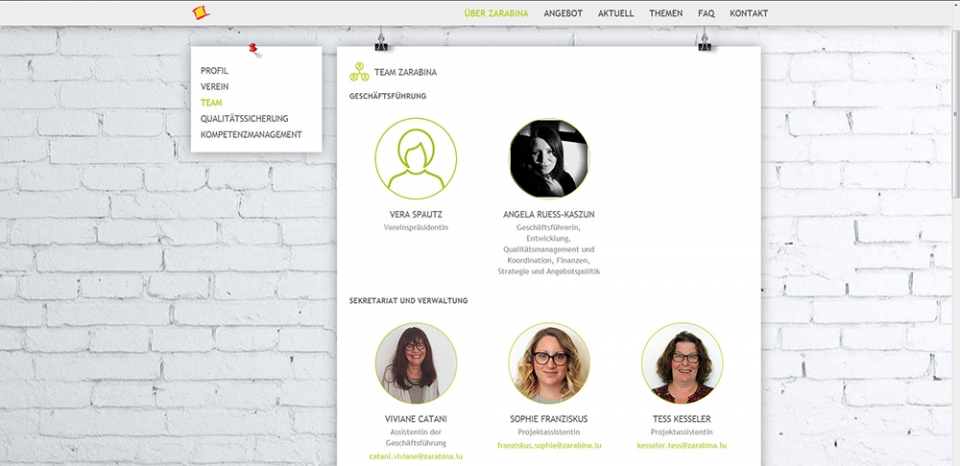Screen dimensions: 960x466
Task: Email catani.viviane@zarabina.lu
Action: click(416, 457)
